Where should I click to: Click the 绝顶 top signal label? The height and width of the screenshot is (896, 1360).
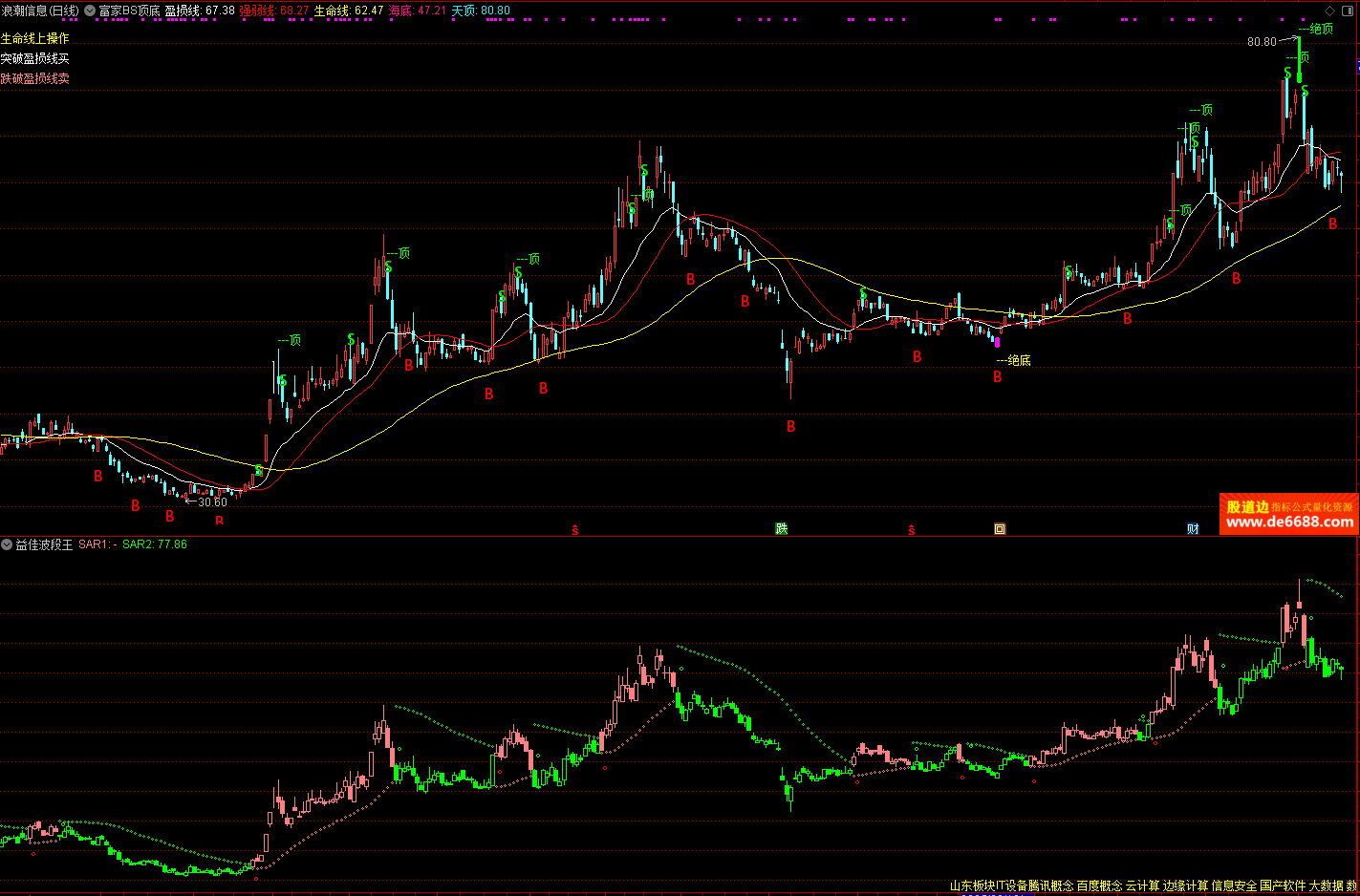[x=1321, y=29]
